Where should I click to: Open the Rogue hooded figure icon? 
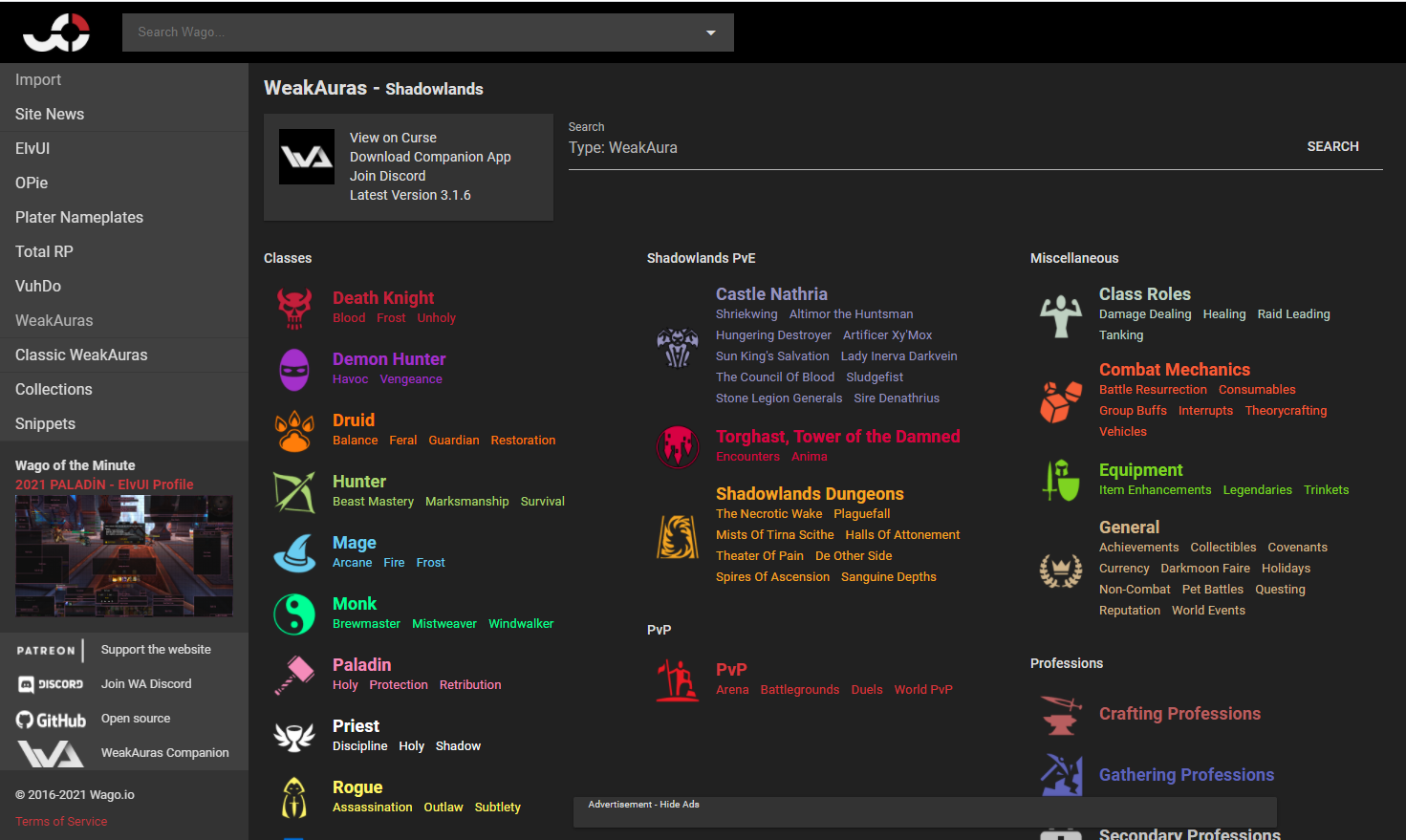(294, 798)
